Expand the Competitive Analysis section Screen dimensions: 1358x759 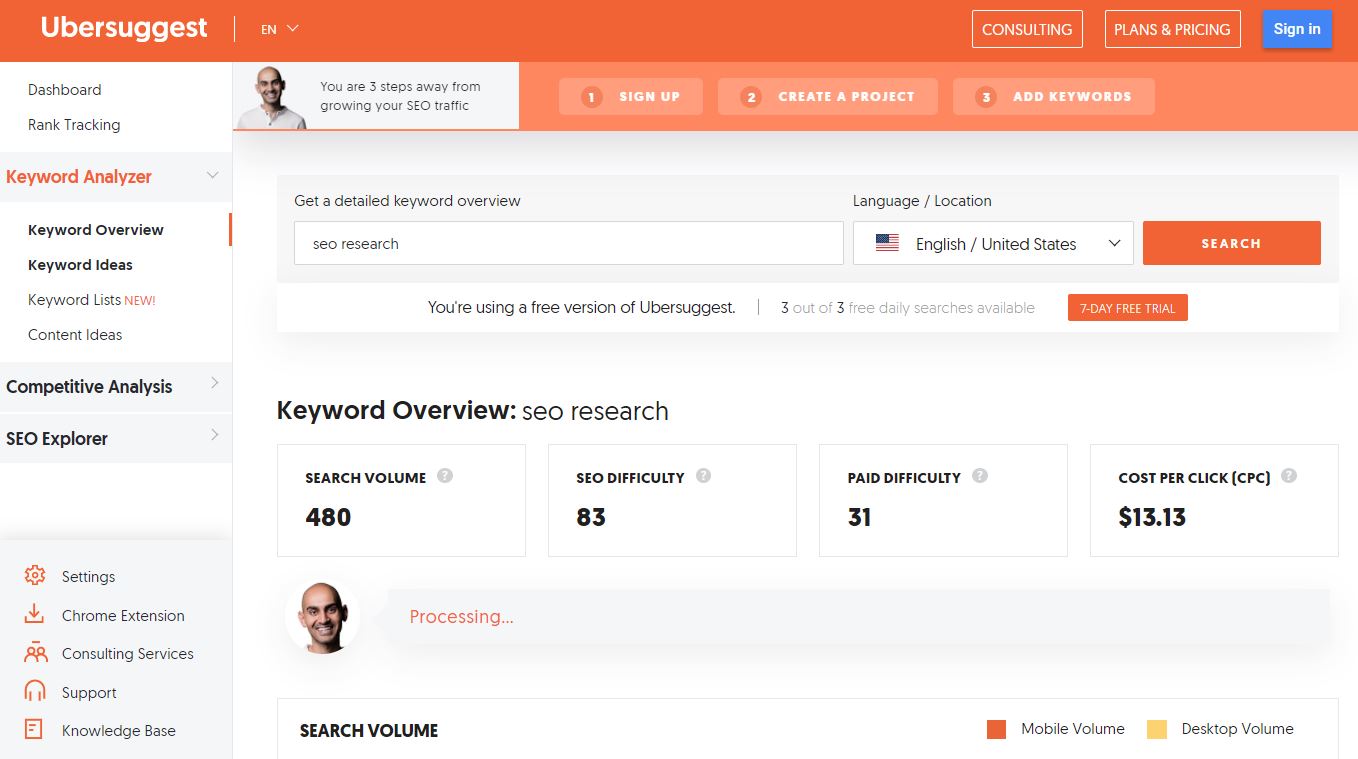pos(116,387)
